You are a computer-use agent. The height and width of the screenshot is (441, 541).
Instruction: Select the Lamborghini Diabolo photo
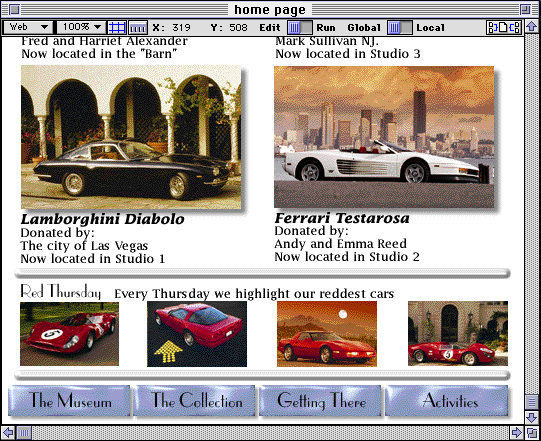pos(131,137)
